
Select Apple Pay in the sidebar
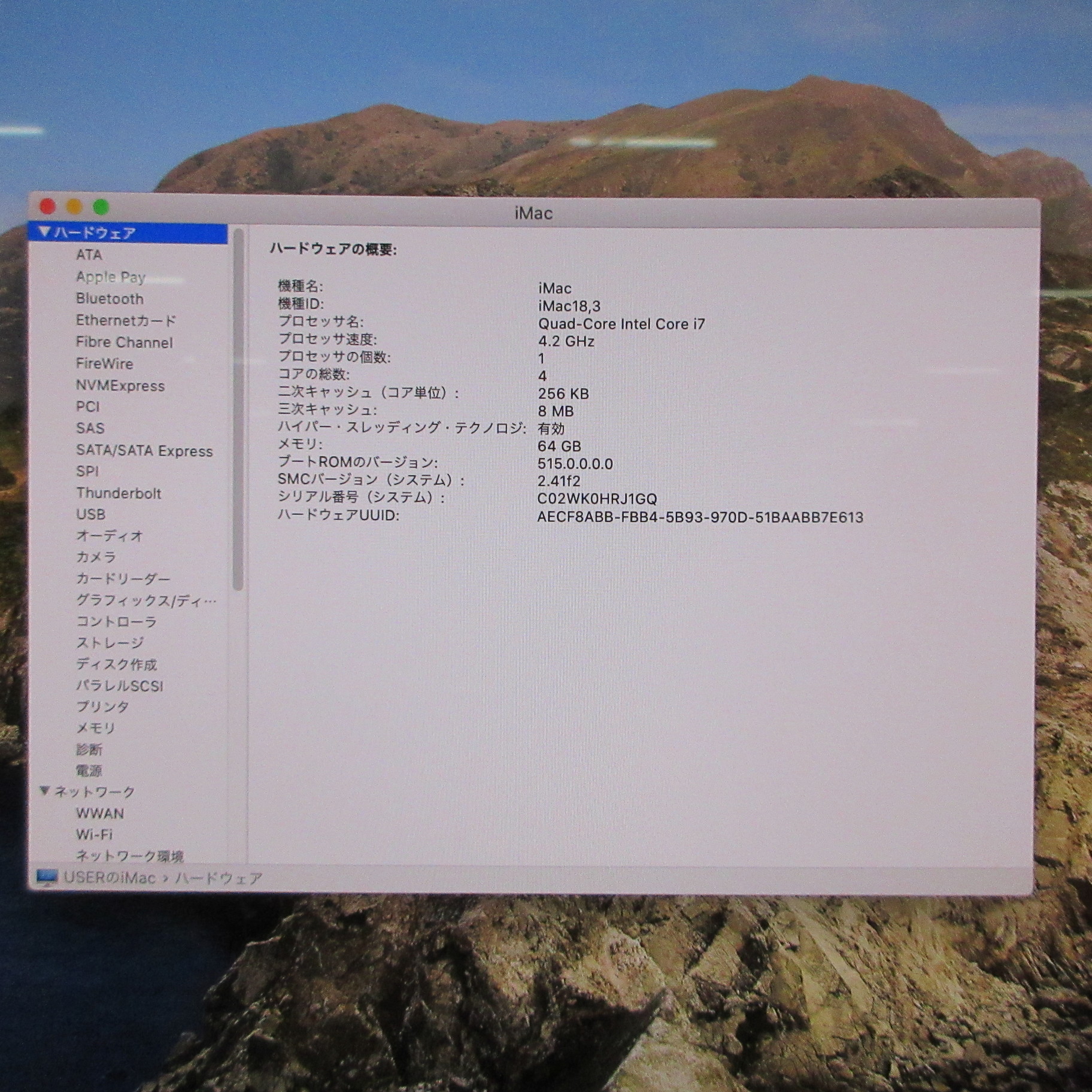point(111,277)
